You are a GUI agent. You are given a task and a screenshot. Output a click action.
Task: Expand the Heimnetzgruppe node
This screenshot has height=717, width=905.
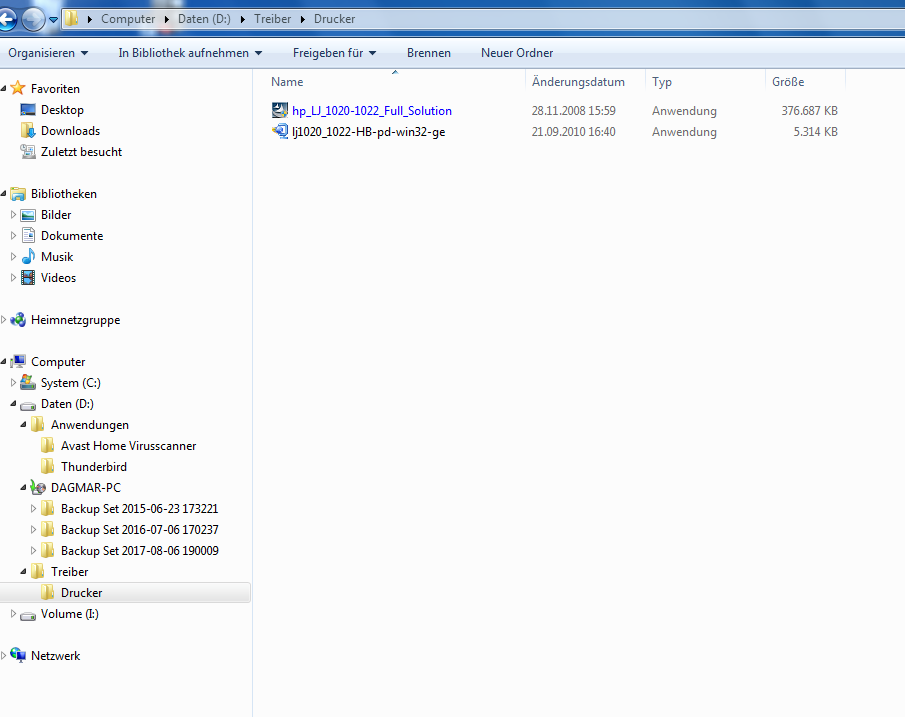(x=3, y=319)
